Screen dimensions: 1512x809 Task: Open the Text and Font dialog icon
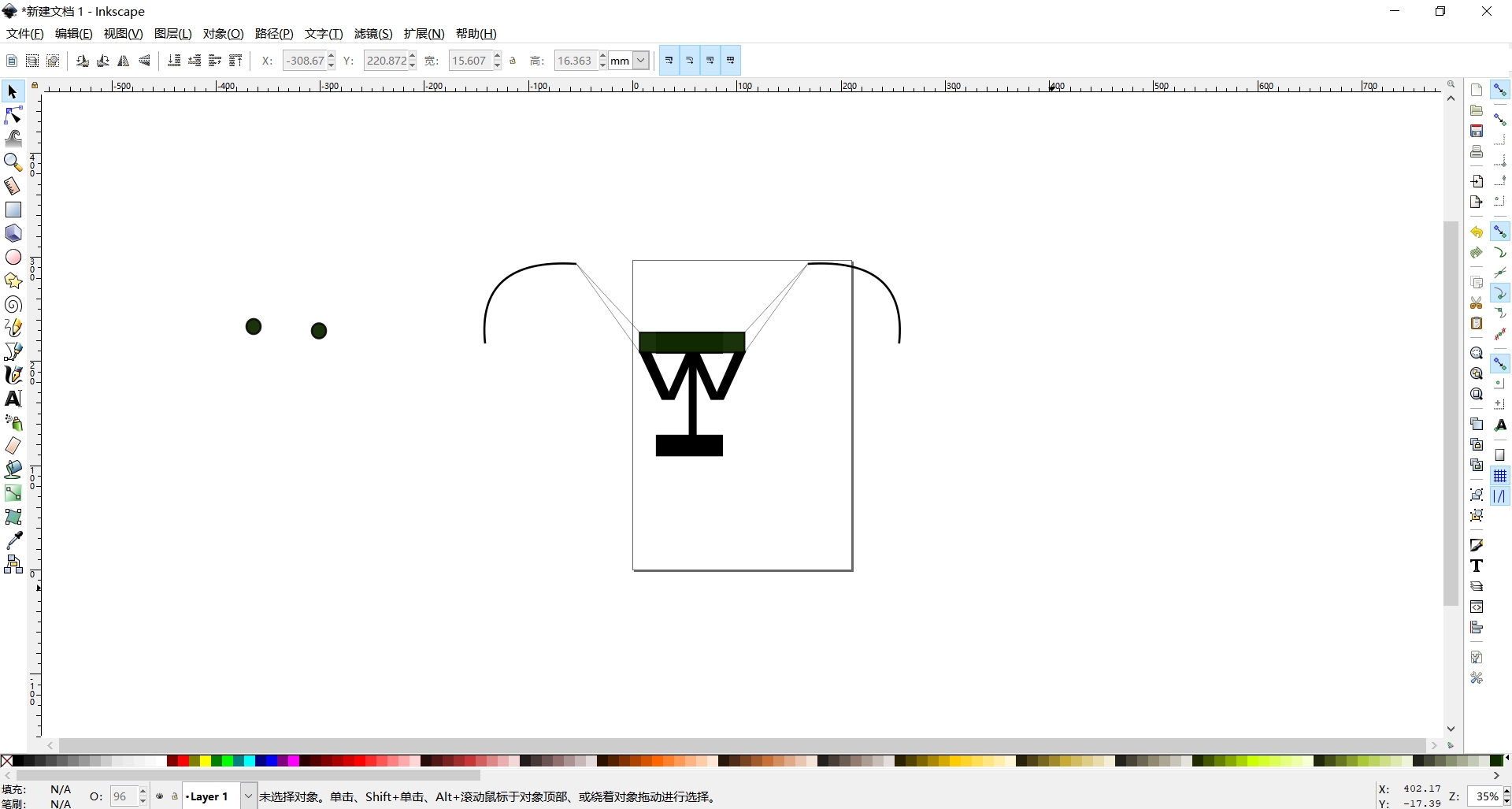tap(1477, 566)
